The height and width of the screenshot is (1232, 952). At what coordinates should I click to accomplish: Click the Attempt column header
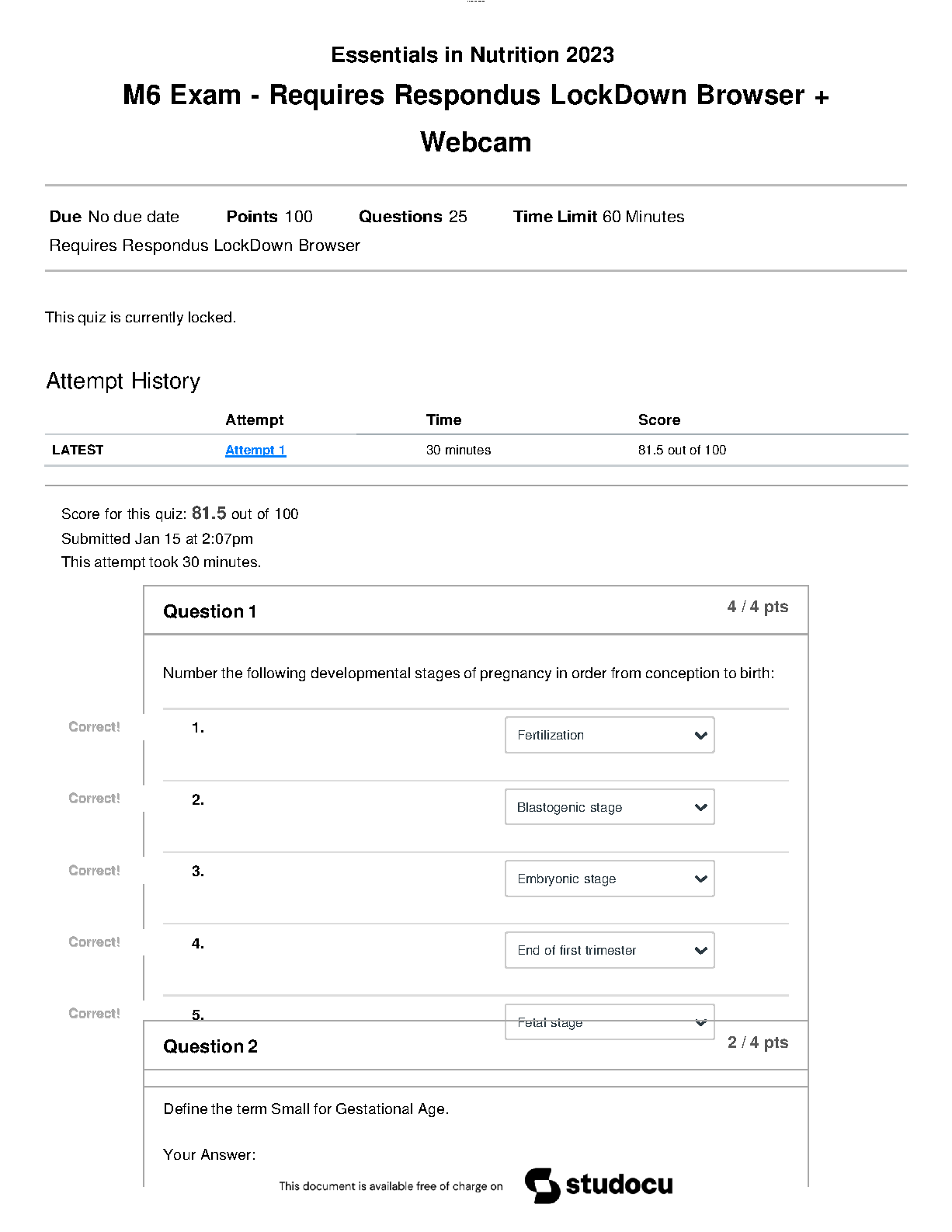[254, 419]
